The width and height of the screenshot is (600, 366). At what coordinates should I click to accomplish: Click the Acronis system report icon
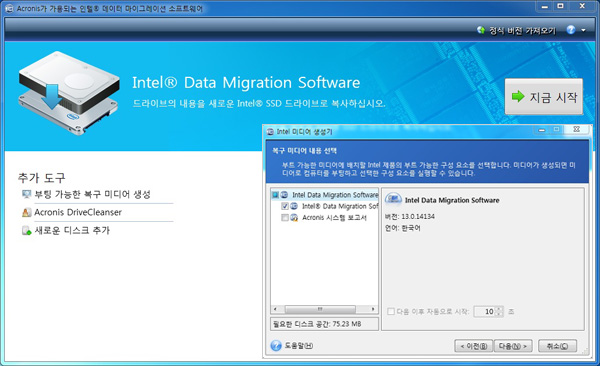pos(294,218)
